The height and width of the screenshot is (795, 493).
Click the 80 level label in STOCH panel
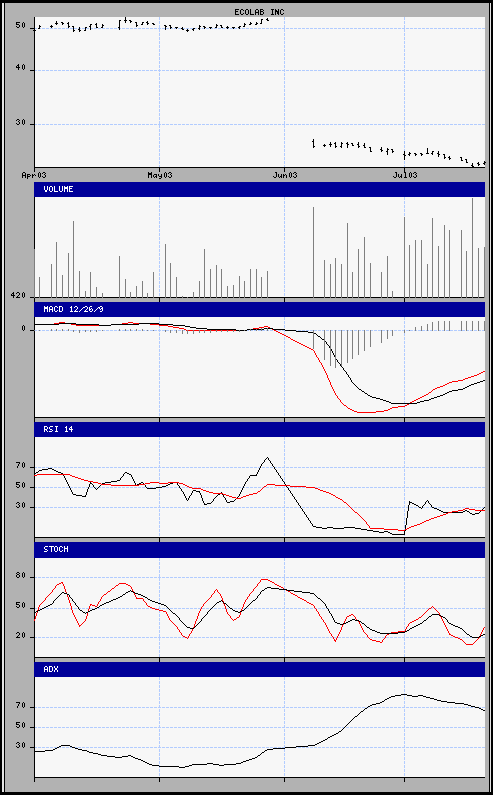pyautogui.click(x=21, y=576)
